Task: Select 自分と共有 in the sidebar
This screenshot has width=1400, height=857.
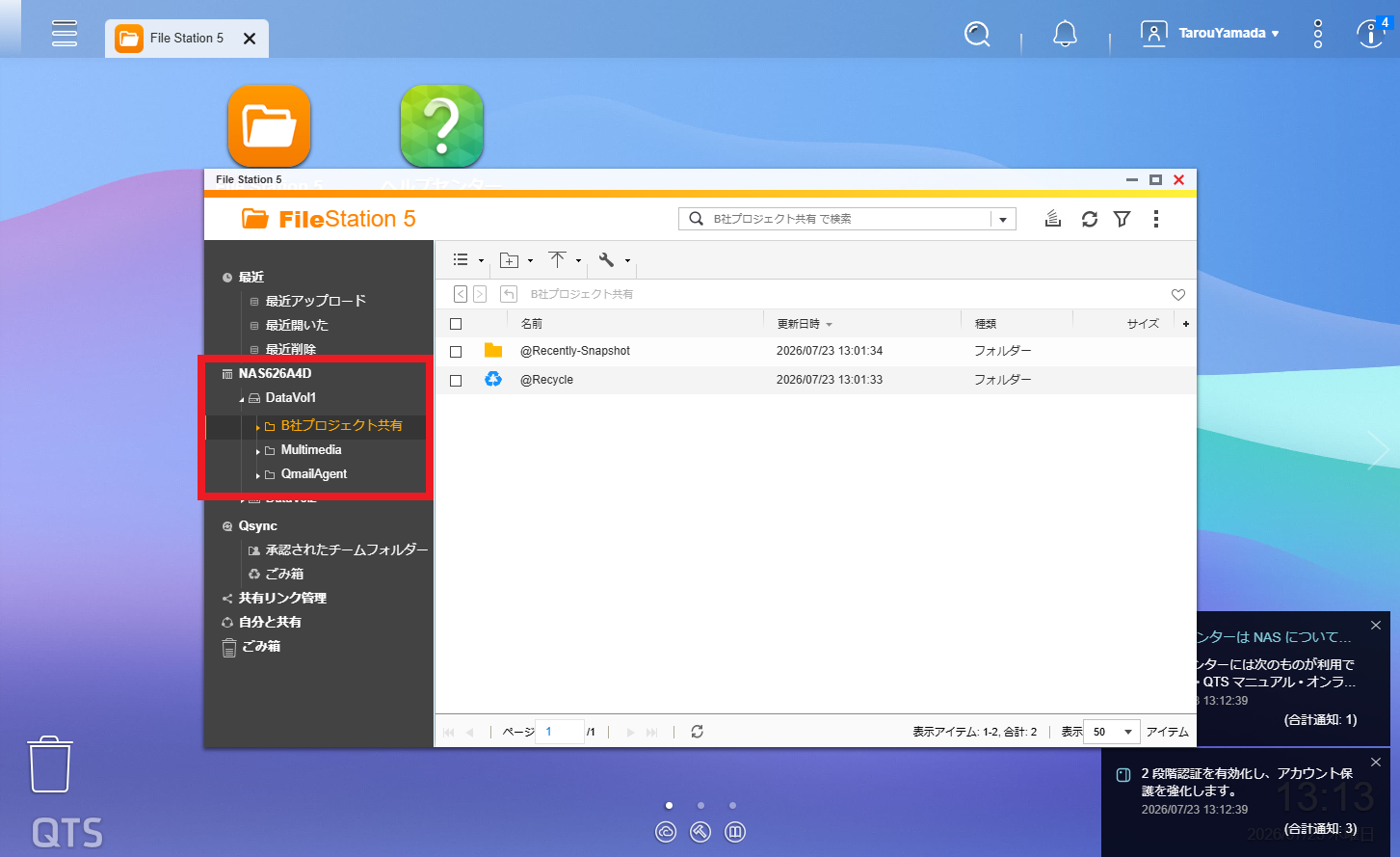Action: pyautogui.click(x=270, y=622)
